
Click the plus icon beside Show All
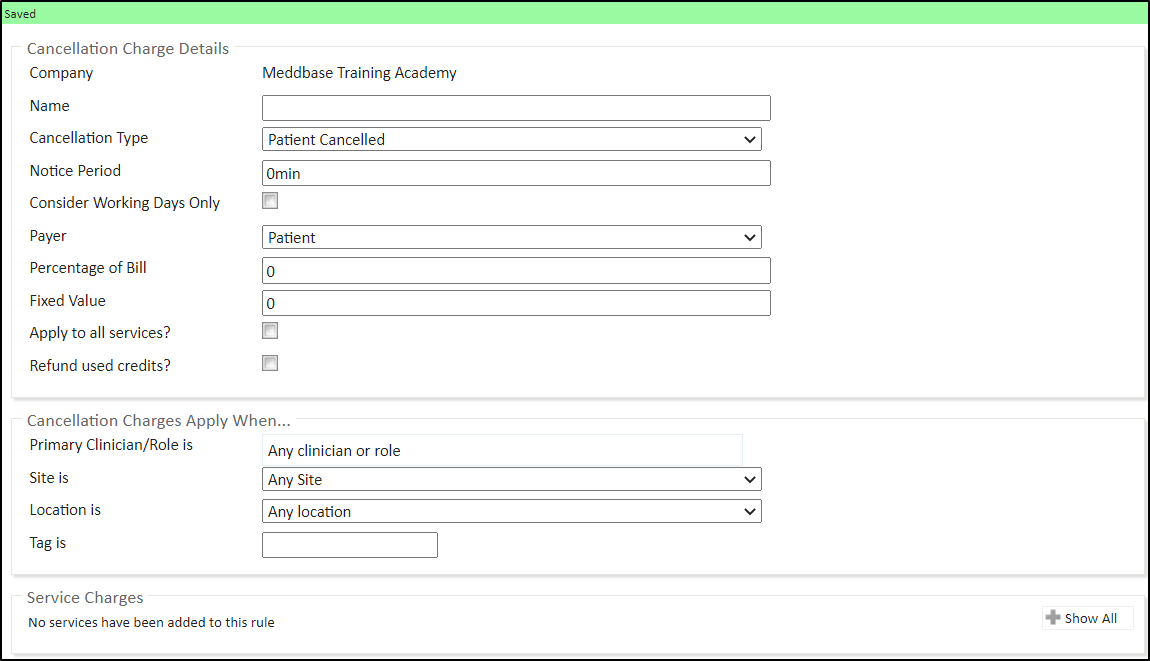(x=1052, y=618)
